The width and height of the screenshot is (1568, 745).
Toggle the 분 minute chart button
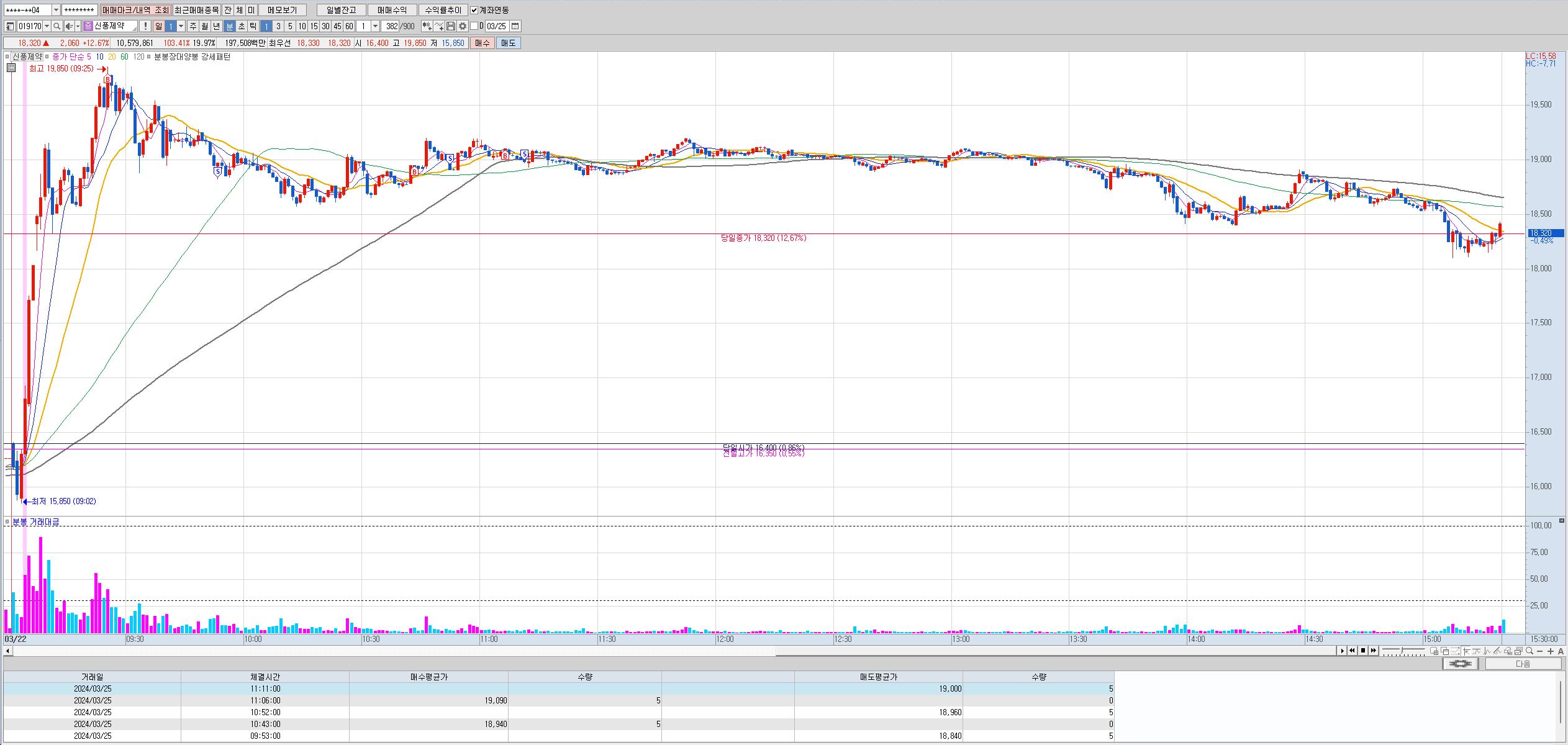coord(229,26)
